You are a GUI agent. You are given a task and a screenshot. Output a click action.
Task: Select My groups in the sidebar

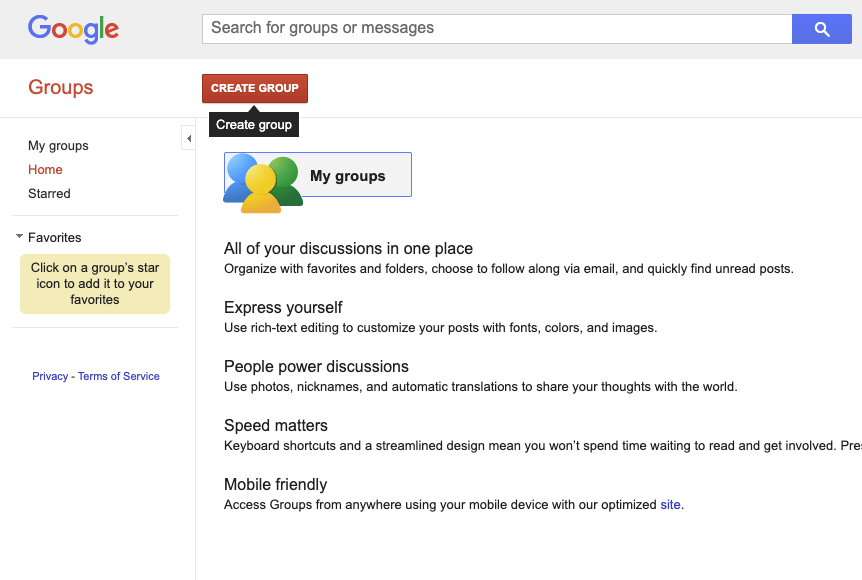tap(57, 145)
